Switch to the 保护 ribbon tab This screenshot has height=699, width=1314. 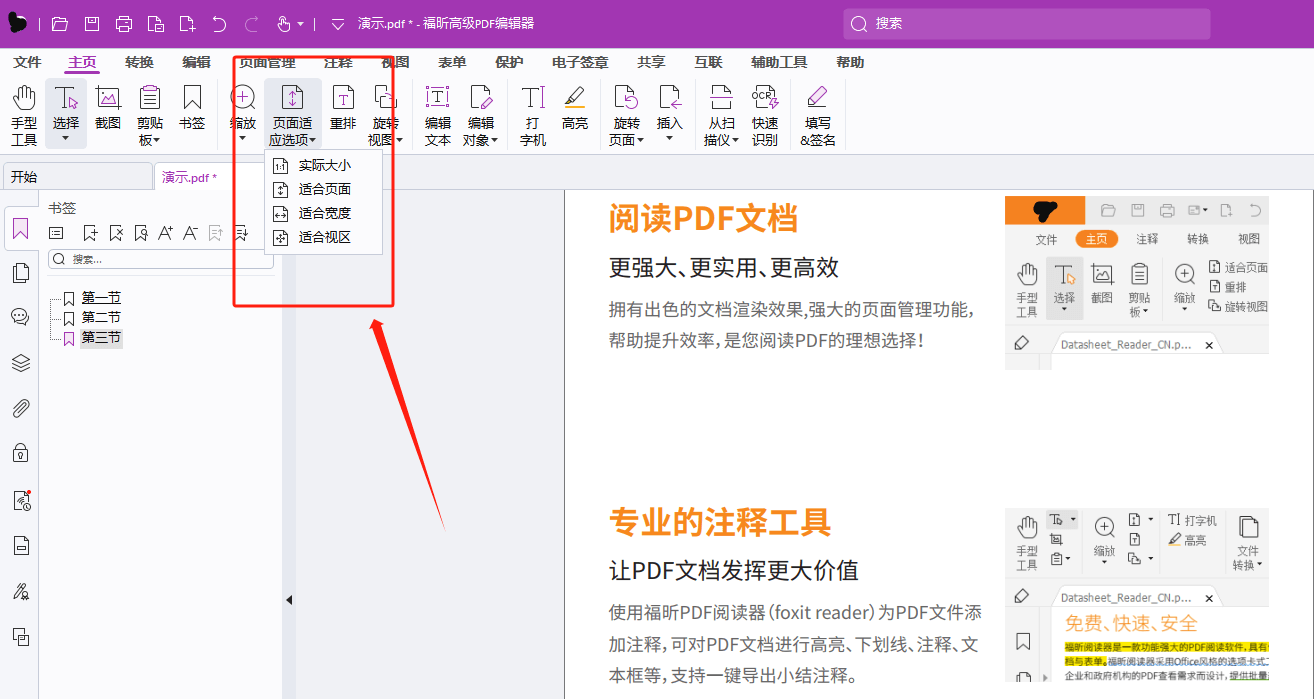(x=509, y=62)
